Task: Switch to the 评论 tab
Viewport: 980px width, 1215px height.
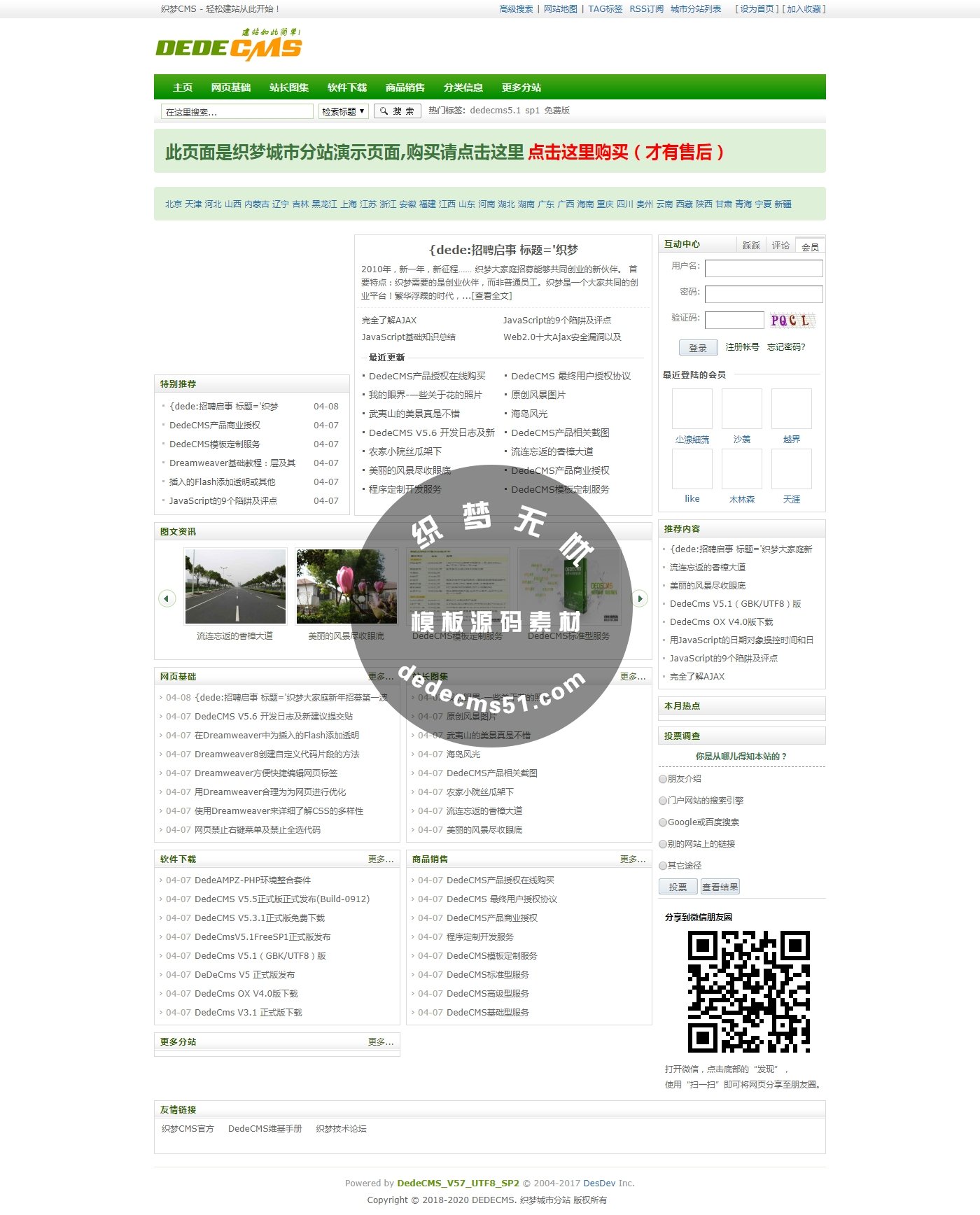Action: click(780, 246)
